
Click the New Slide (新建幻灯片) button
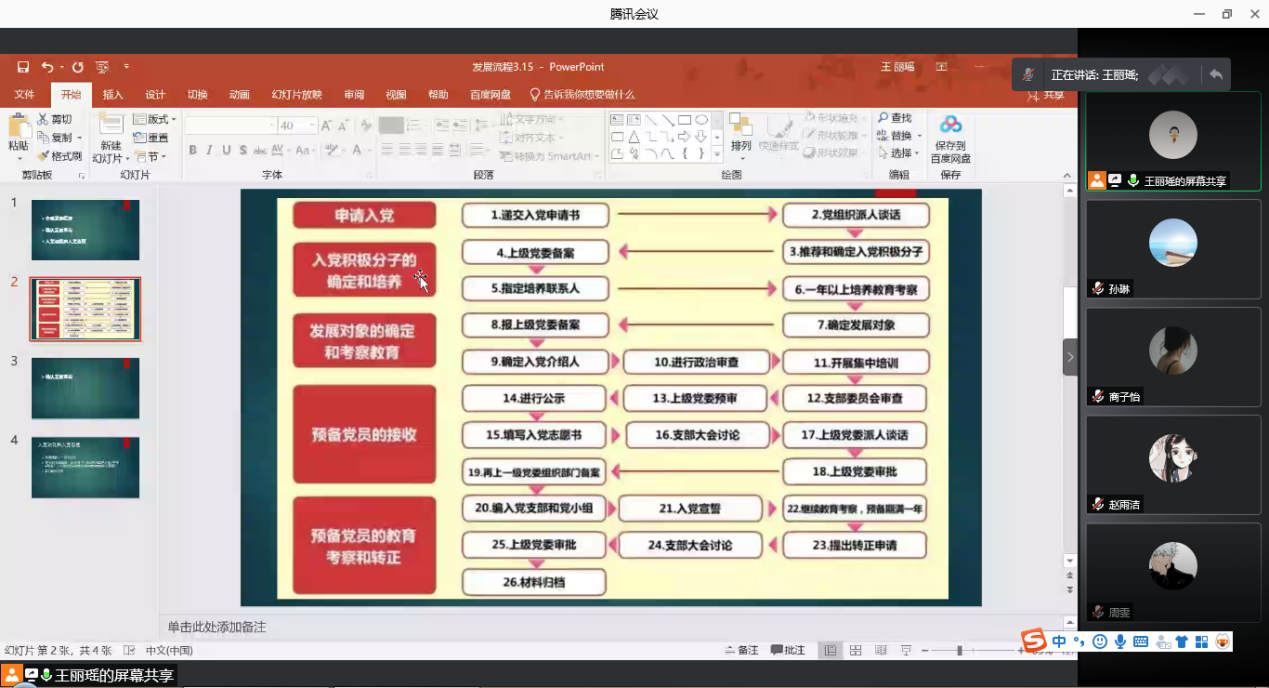108,140
